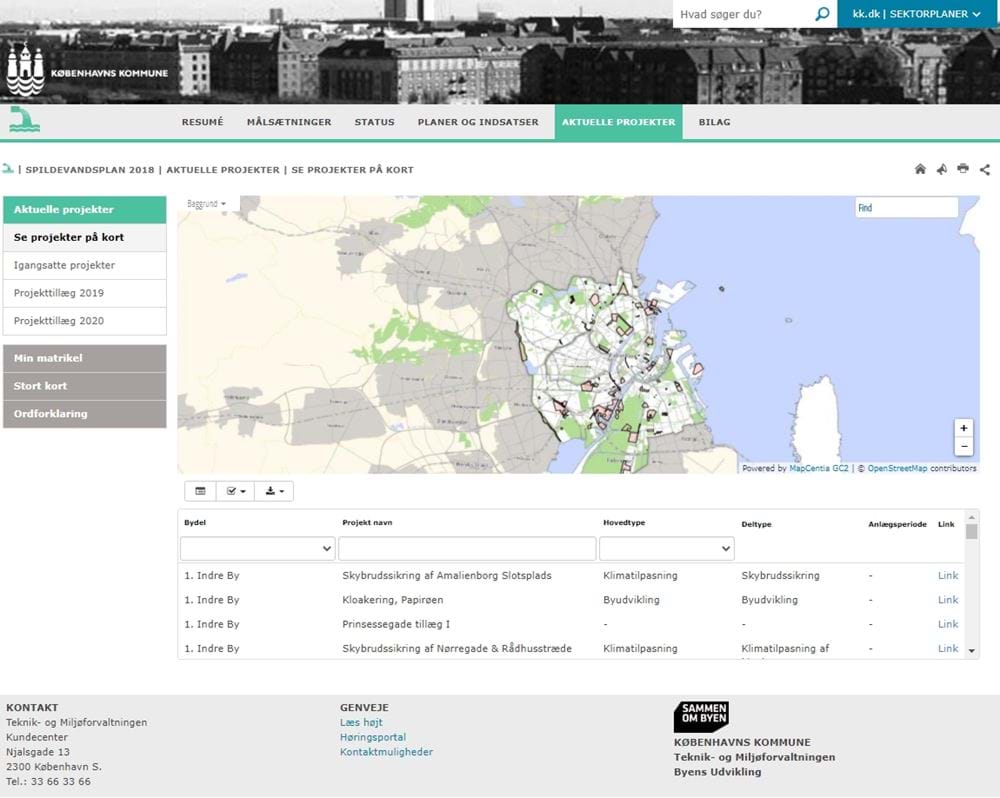Screen dimensions: 1000x798
Task: Click the search magnifier icon
Action: (822, 14)
